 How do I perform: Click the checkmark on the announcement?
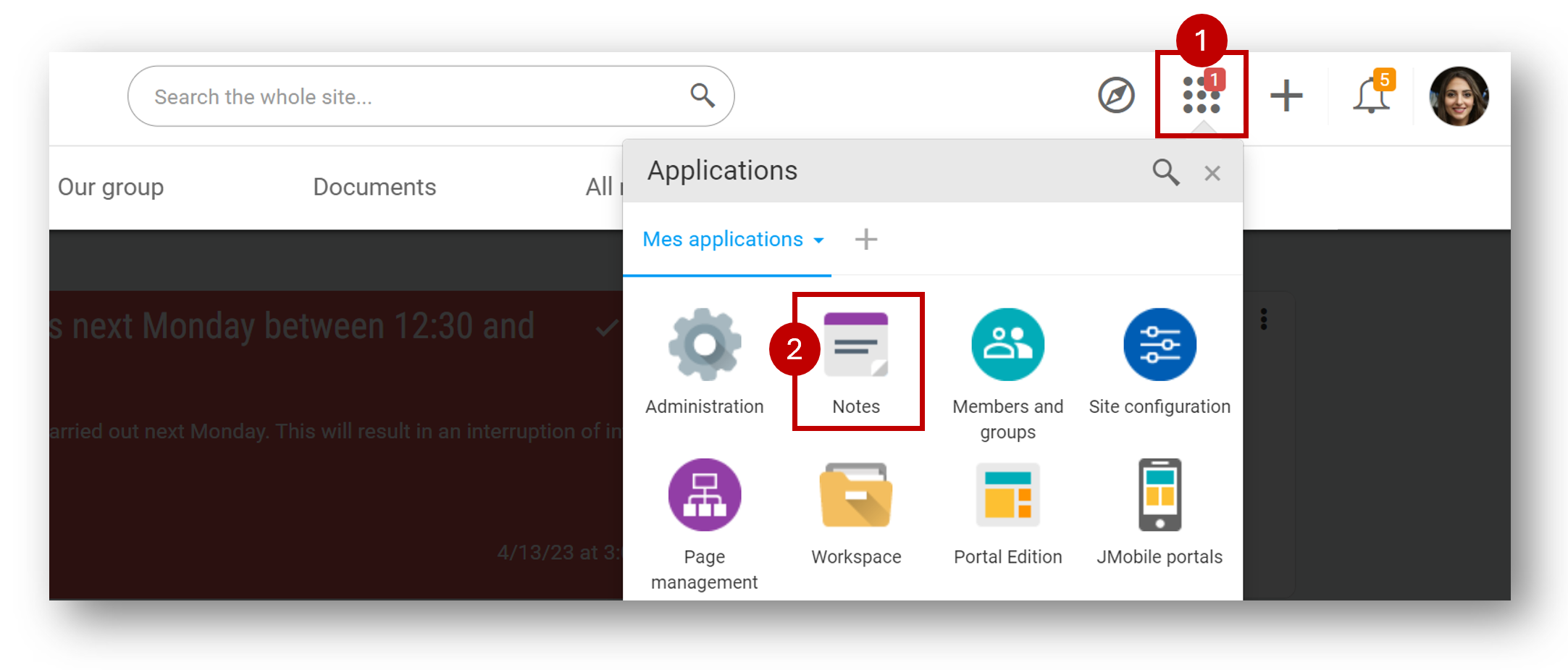coord(607,328)
